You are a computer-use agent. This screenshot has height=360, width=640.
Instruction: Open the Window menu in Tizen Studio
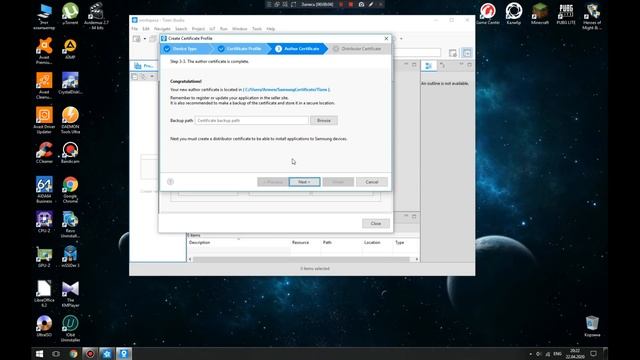[x=240, y=29]
